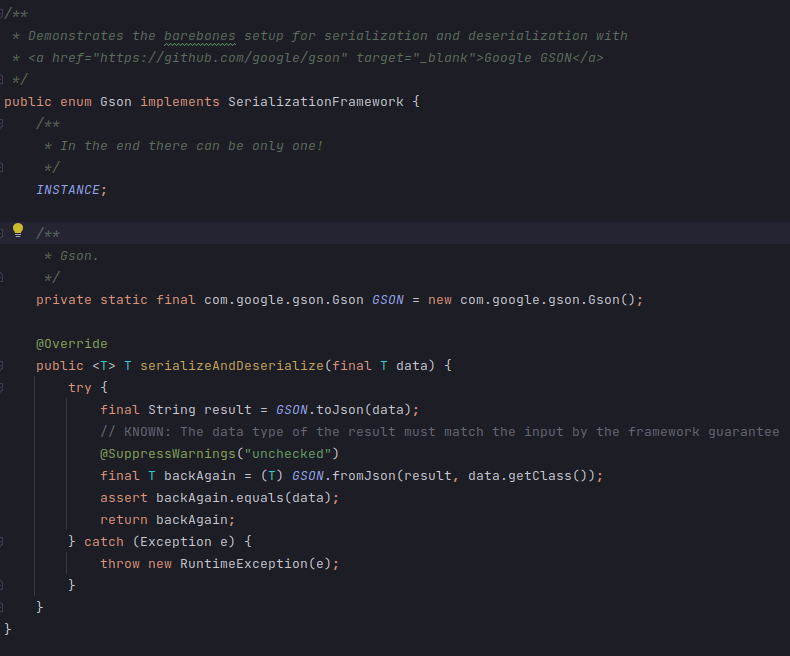Click the yellow lightbulb quick-fix icon
Viewport: 790px width, 656px height.
[x=17, y=231]
